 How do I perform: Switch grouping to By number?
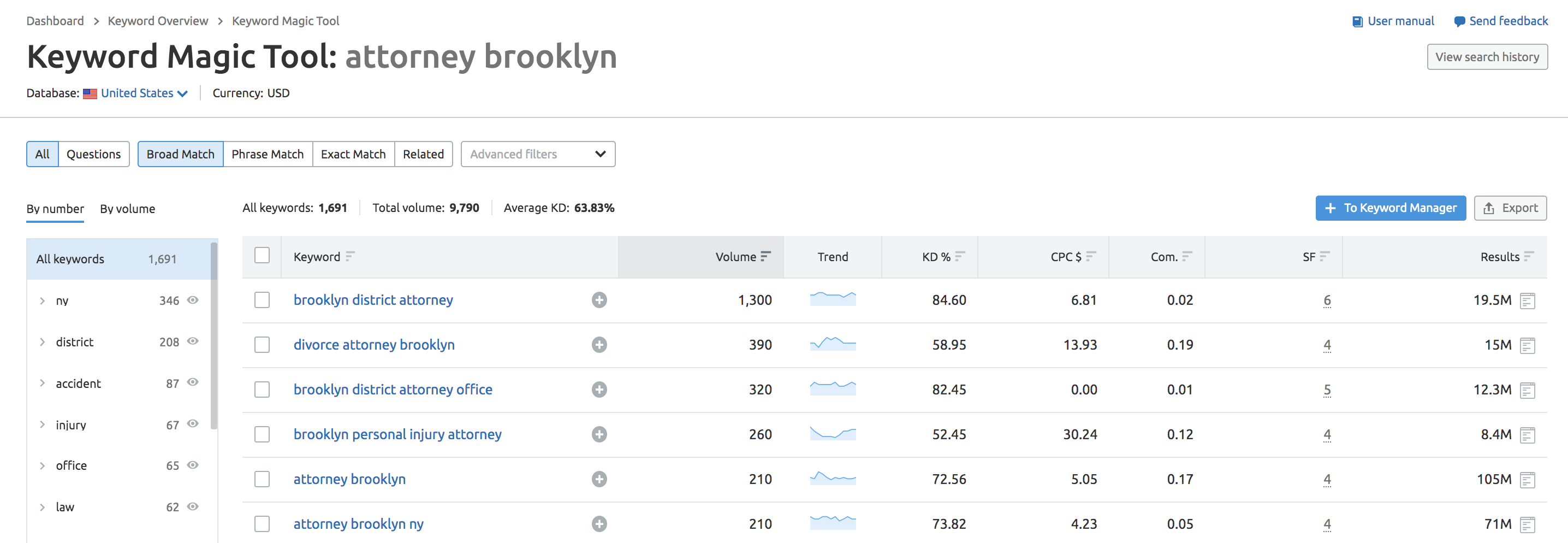(55, 209)
